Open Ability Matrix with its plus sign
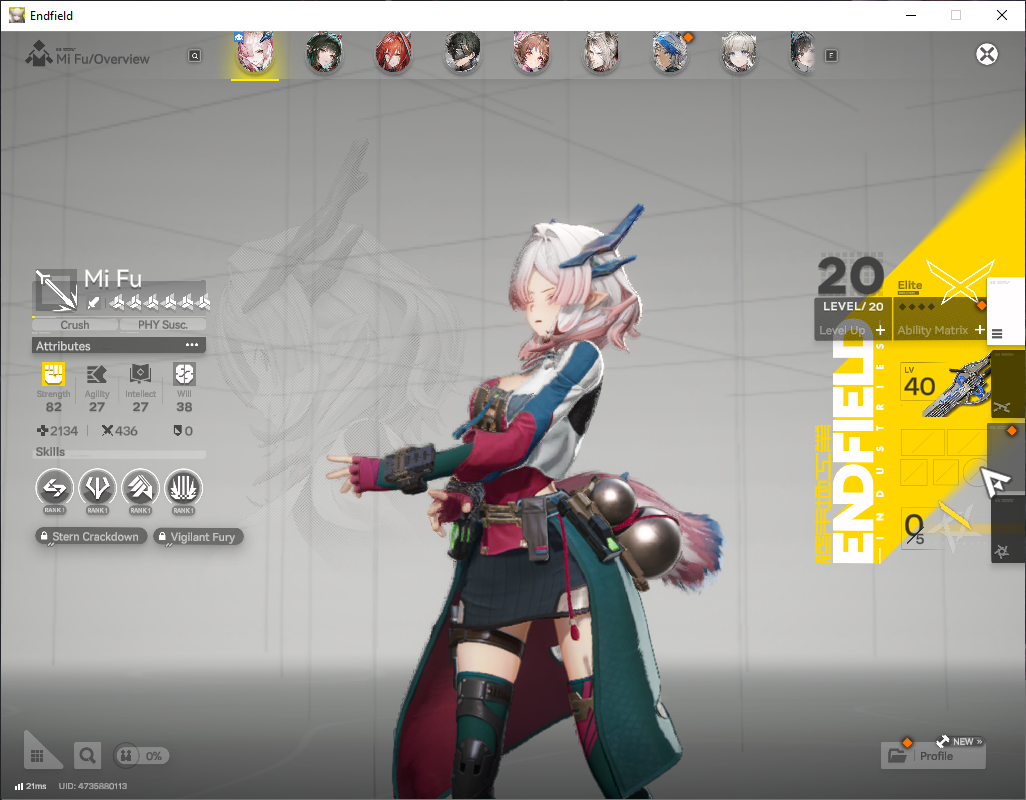 pos(979,330)
